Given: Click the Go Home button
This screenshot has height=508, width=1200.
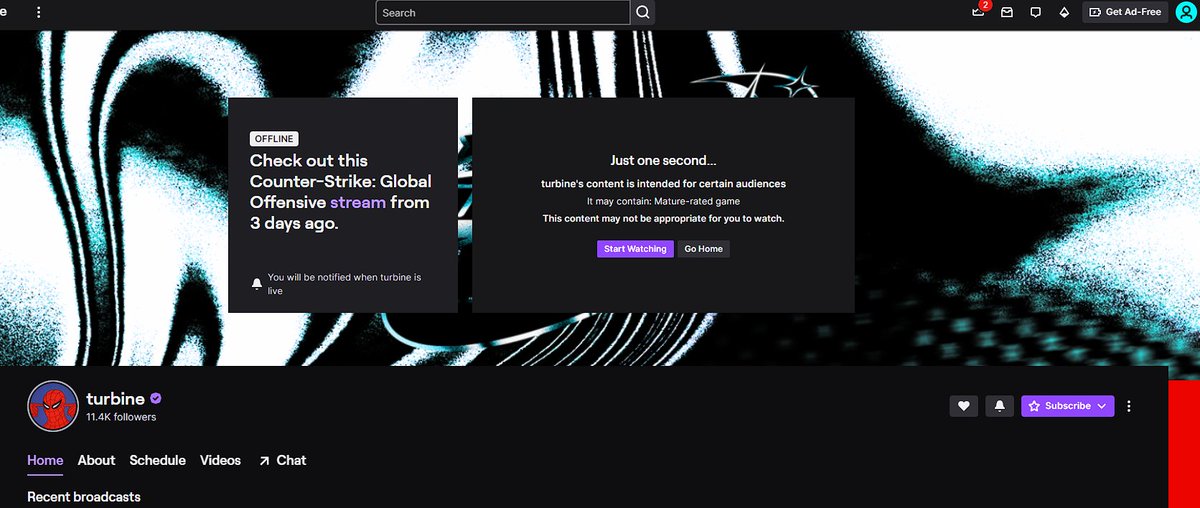Looking at the screenshot, I should point(703,249).
